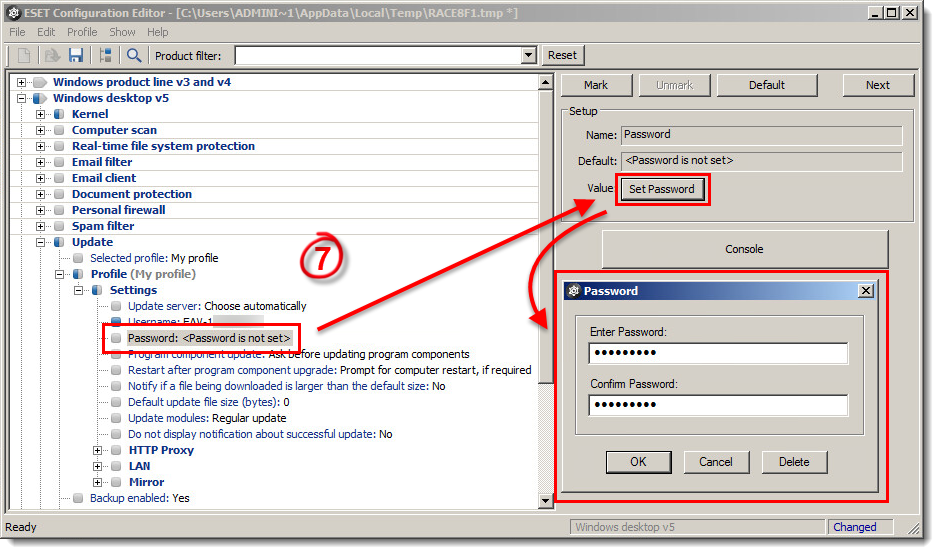Click the Set Password button
This screenshot has height=554, width=939.
(662, 189)
